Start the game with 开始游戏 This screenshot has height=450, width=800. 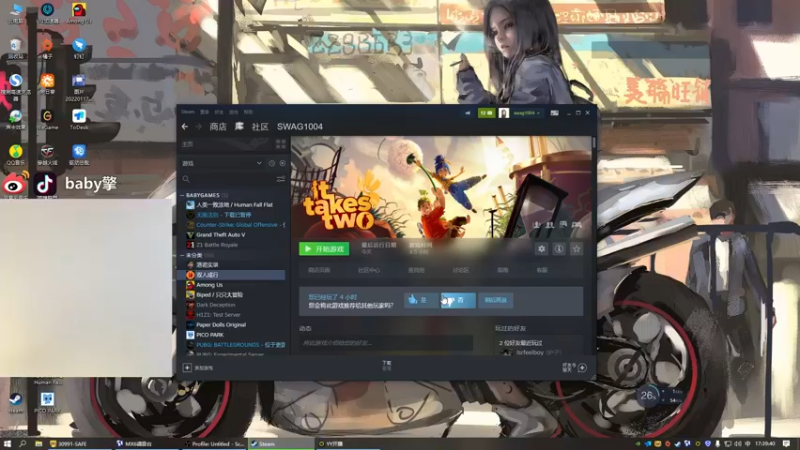point(324,249)
